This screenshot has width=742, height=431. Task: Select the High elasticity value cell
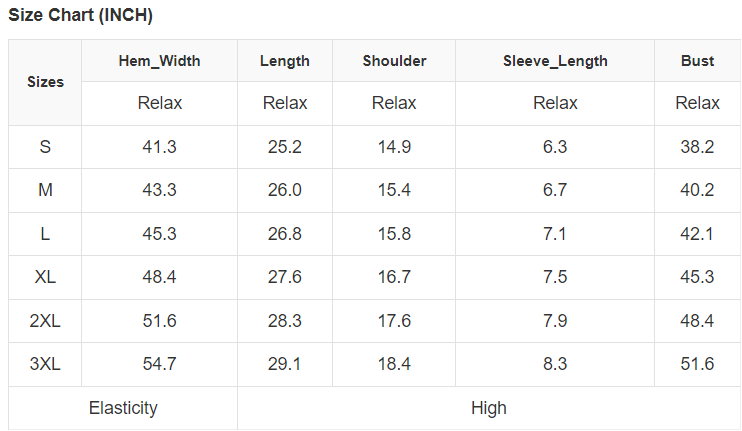[489, 408]
